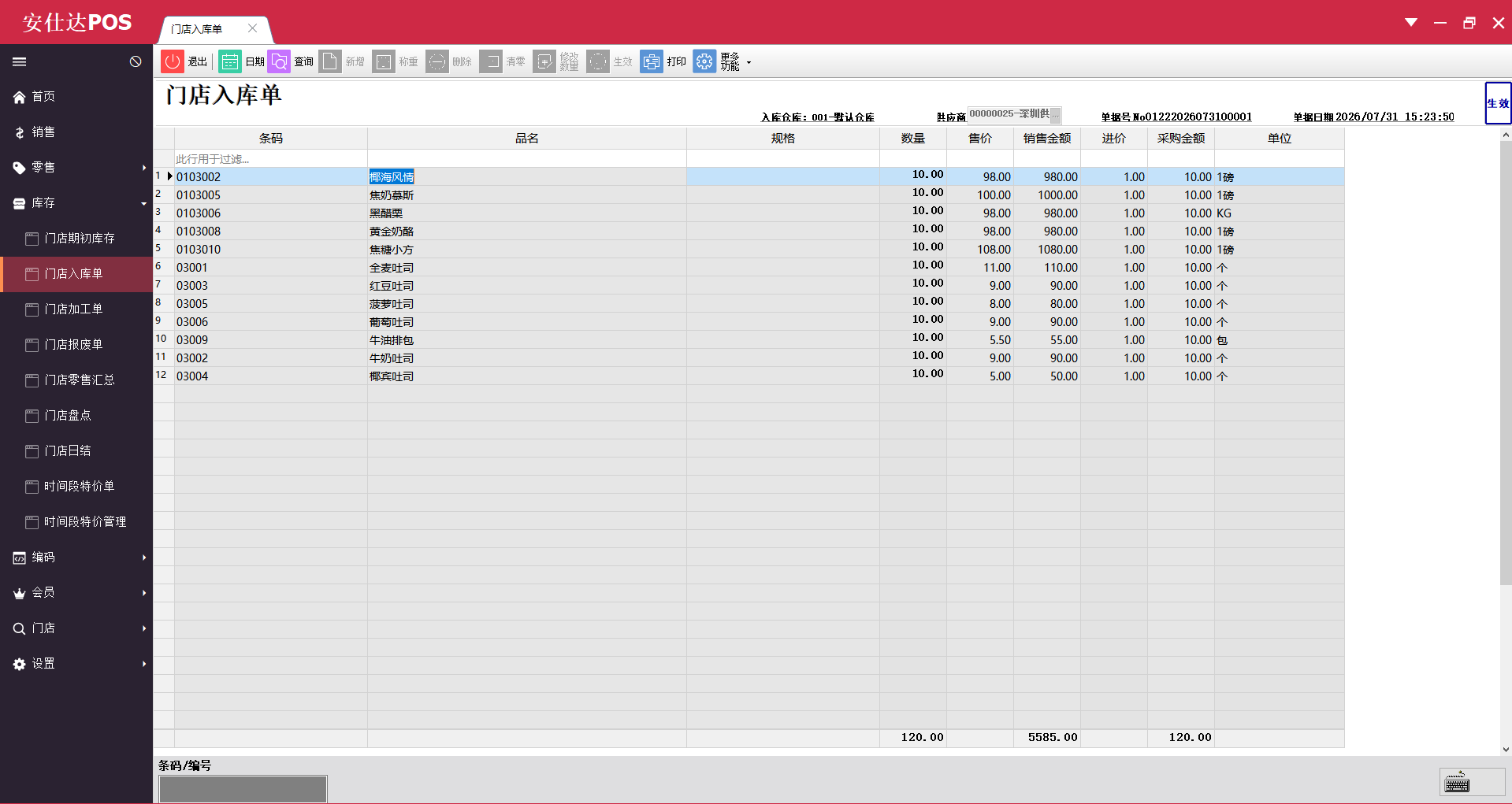Open 销售 in the sidebar
Screen dimensions: 1512x804
click(76, 132)
